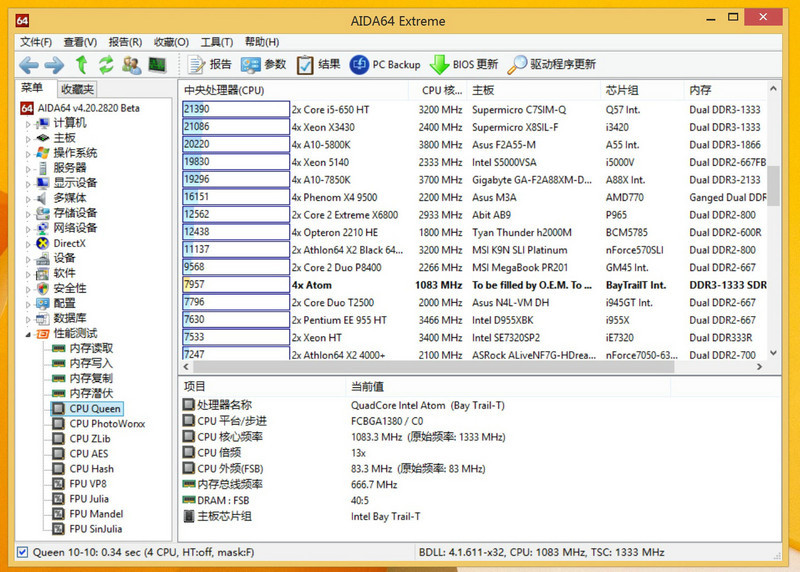
Task: Expand the 操作系统 tree node
Action: click(29, 154)
